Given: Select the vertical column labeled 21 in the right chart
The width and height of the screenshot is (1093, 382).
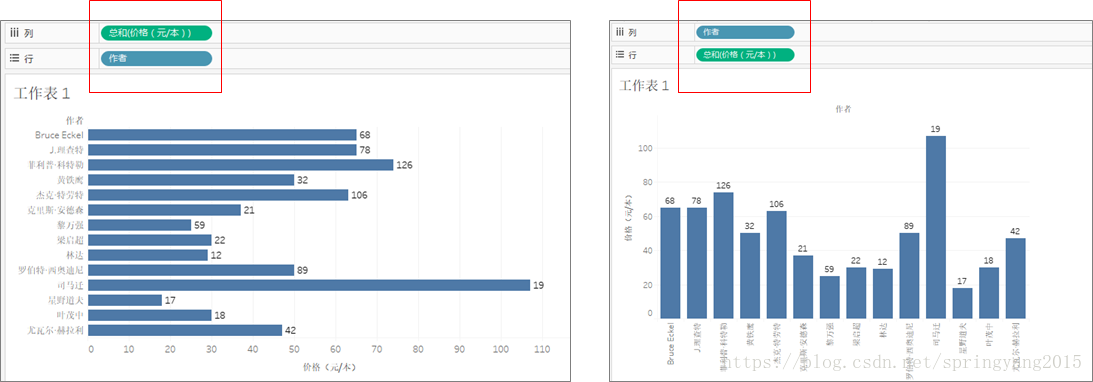Looking at the screenshot, I should click(x=803, y=286).
